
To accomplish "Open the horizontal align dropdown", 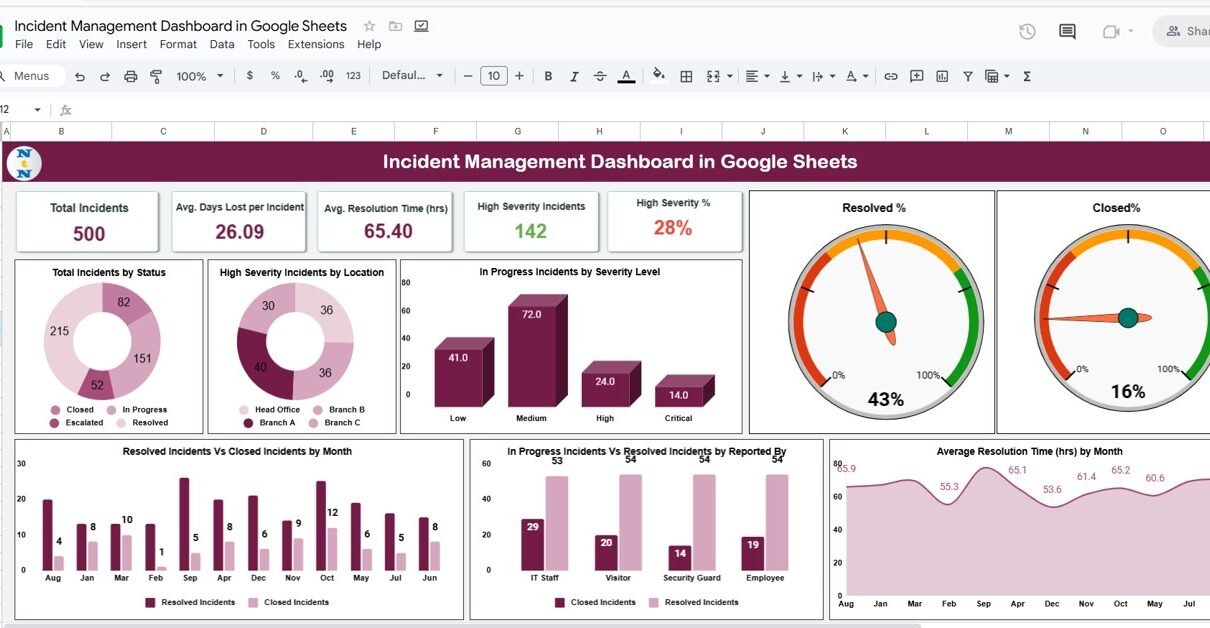I will tap(758, 76).
